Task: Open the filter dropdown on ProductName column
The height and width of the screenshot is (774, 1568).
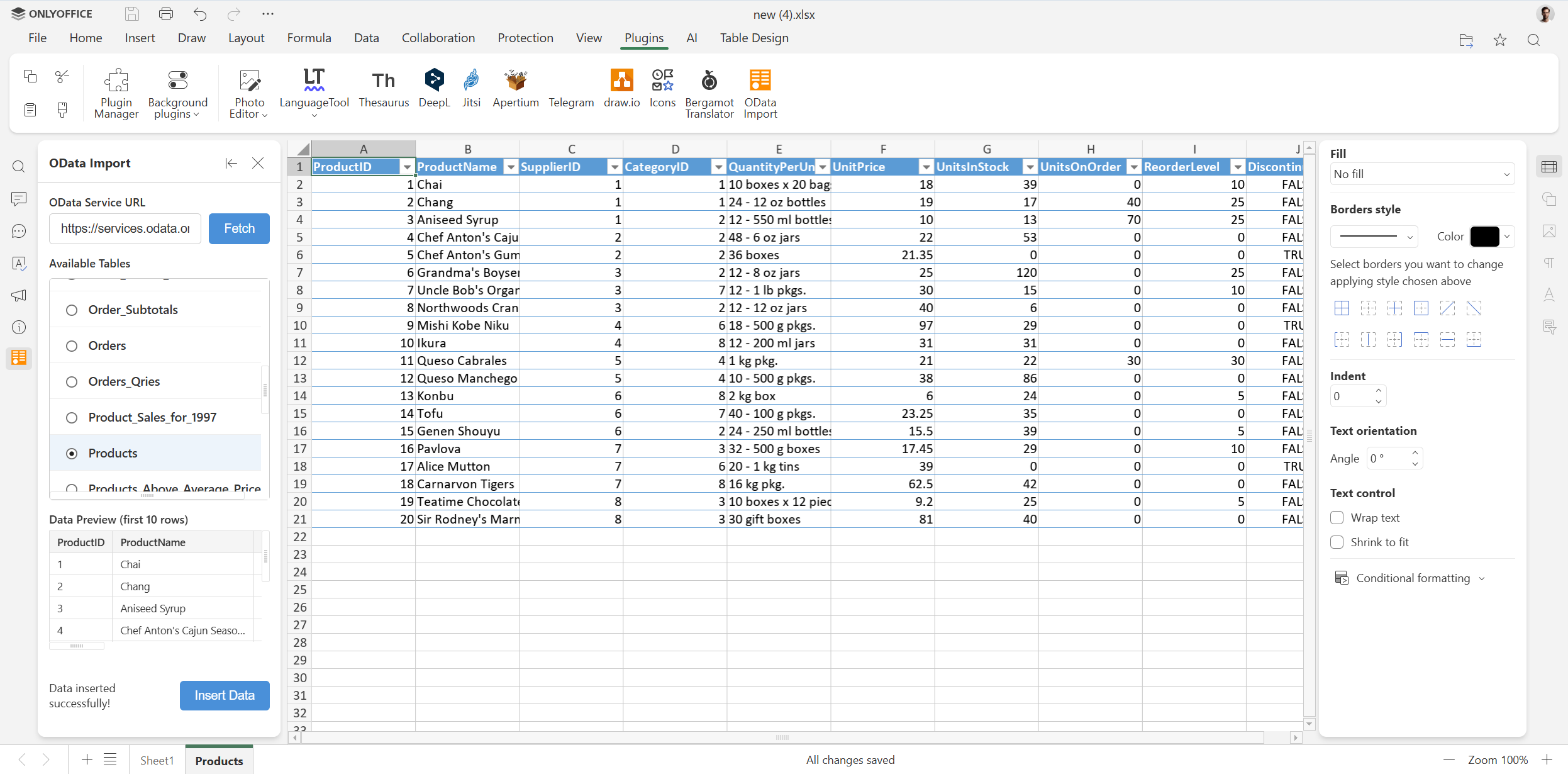Action: 509,167
